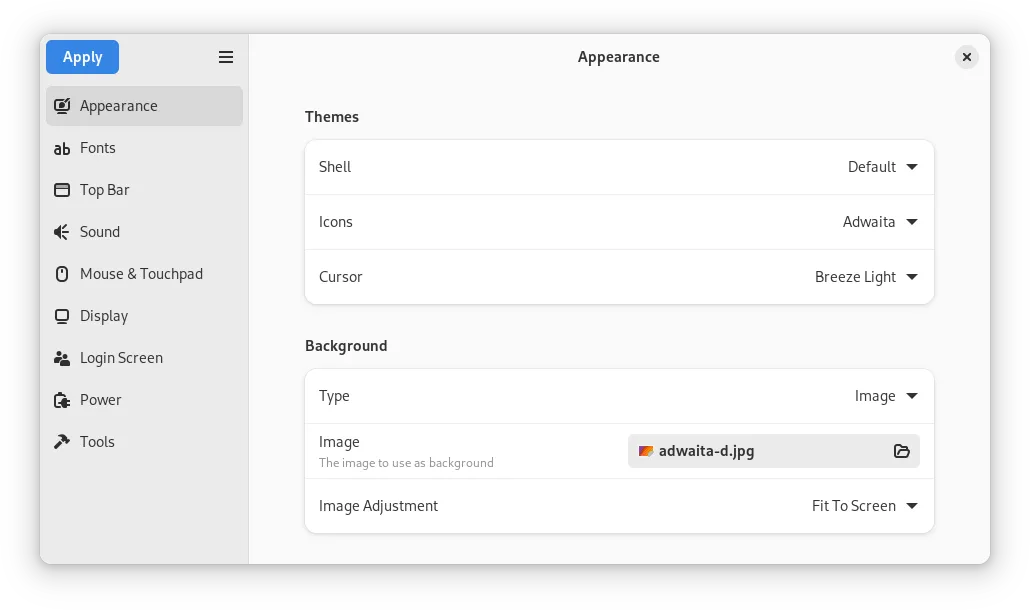Click the Power plug icon
Viewport: 1030px width, 610px height.
[62, 400]
